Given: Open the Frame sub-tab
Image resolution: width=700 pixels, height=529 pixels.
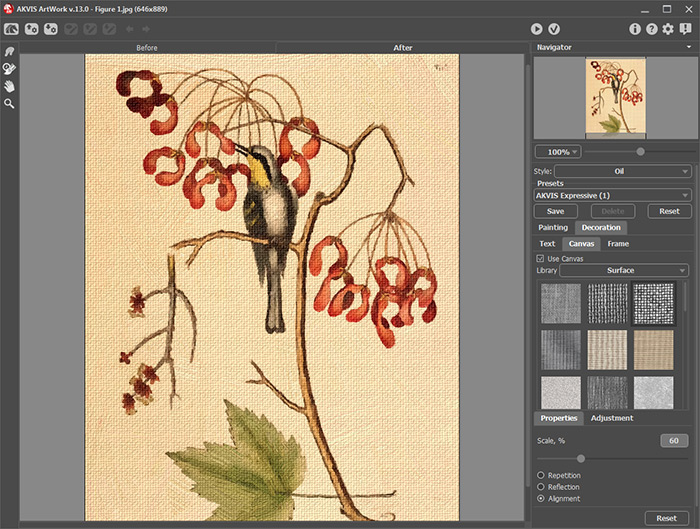Looking at the screenshot, I should [618, 244].
